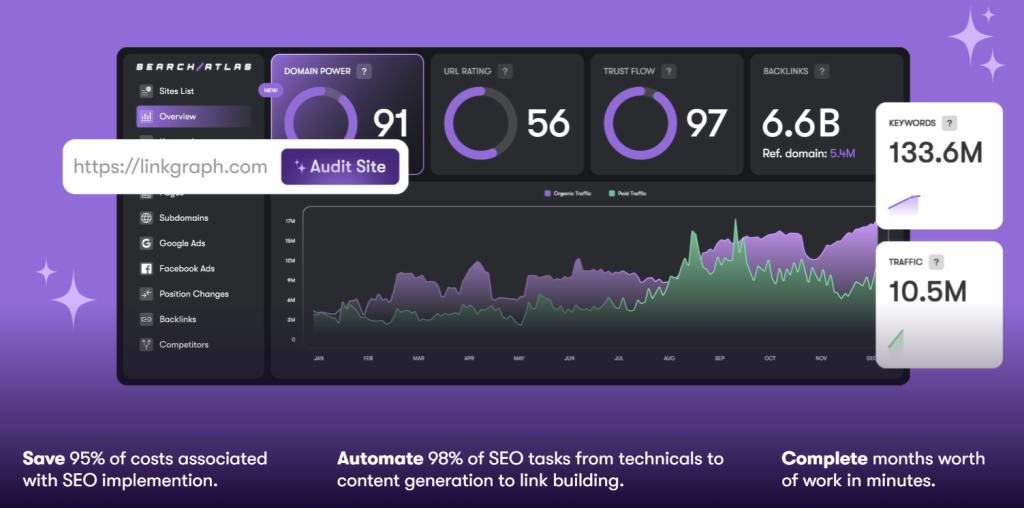The height and width of the screenshot is (508, 1024).
Task: Click the Facebook Ads logo icon
Action: click(x=146, y=268)
